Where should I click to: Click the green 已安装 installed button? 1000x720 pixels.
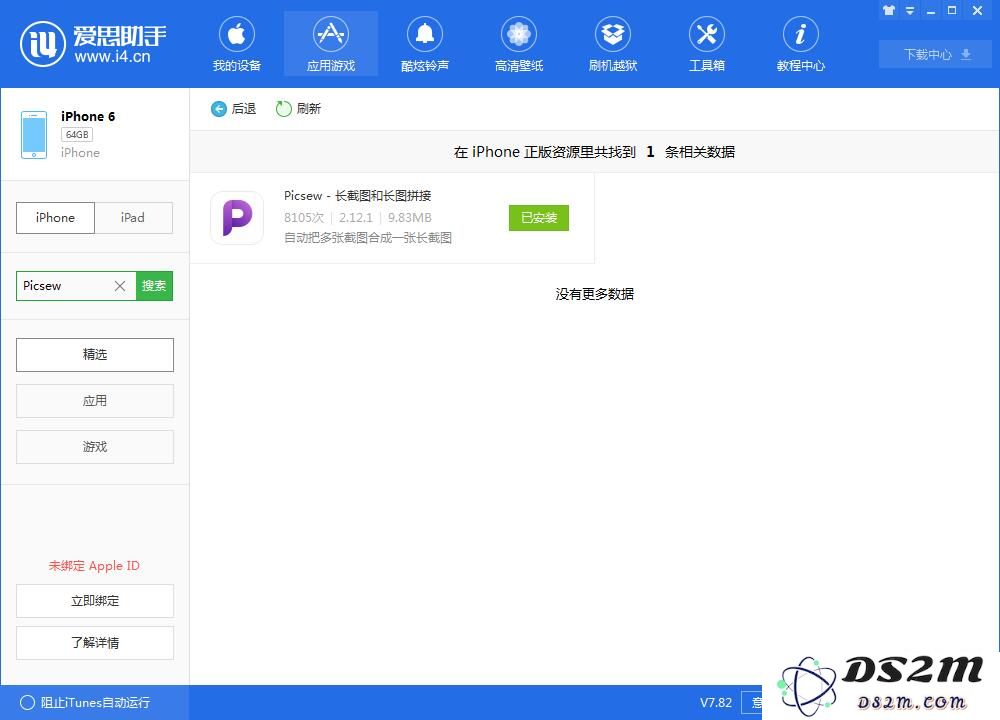pos(539,218)
